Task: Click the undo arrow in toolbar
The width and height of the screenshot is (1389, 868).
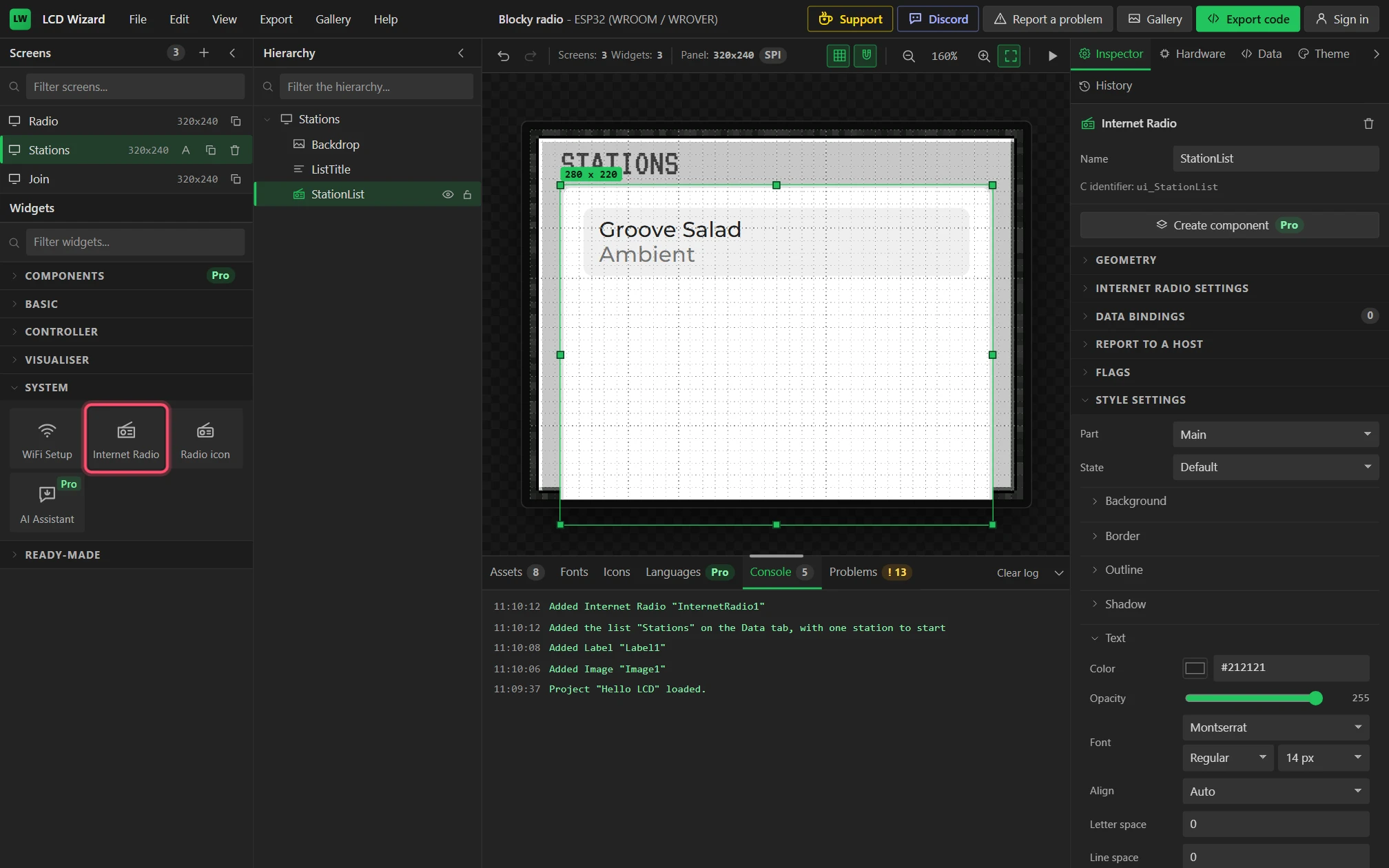Action: click(x=504, y=56)
